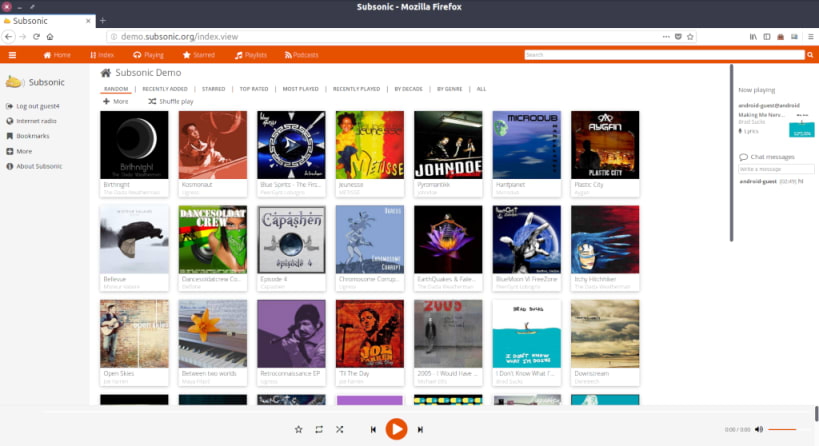
Task: Select the Most Played tab
Action: (x=300, y=89)
